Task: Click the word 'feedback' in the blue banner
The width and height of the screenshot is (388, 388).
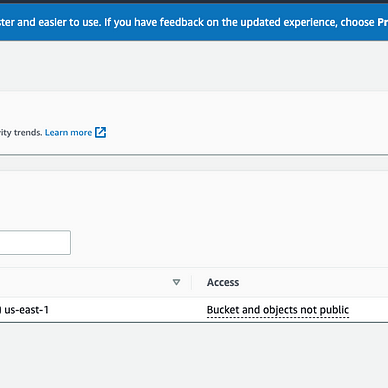Action: tap(181, 22)
